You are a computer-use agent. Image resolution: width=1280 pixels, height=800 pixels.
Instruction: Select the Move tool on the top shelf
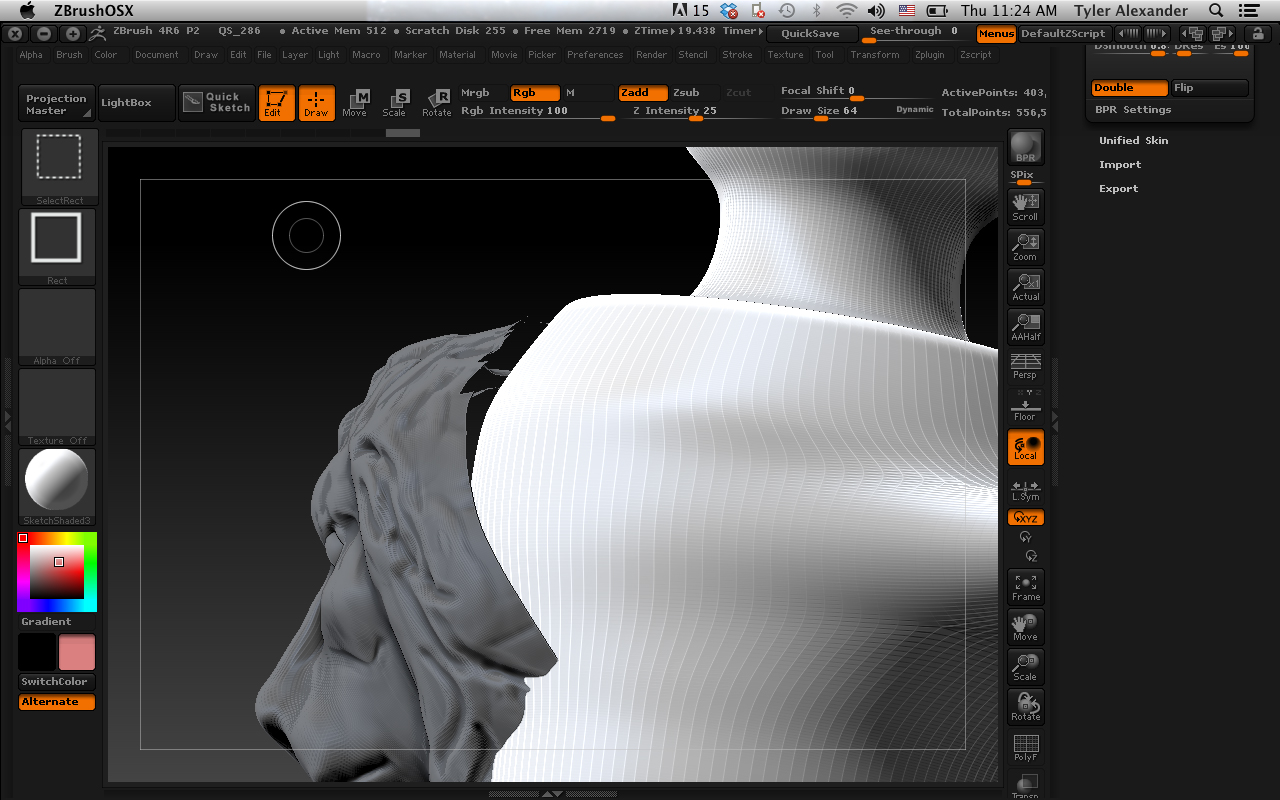(x=355, y=103)
